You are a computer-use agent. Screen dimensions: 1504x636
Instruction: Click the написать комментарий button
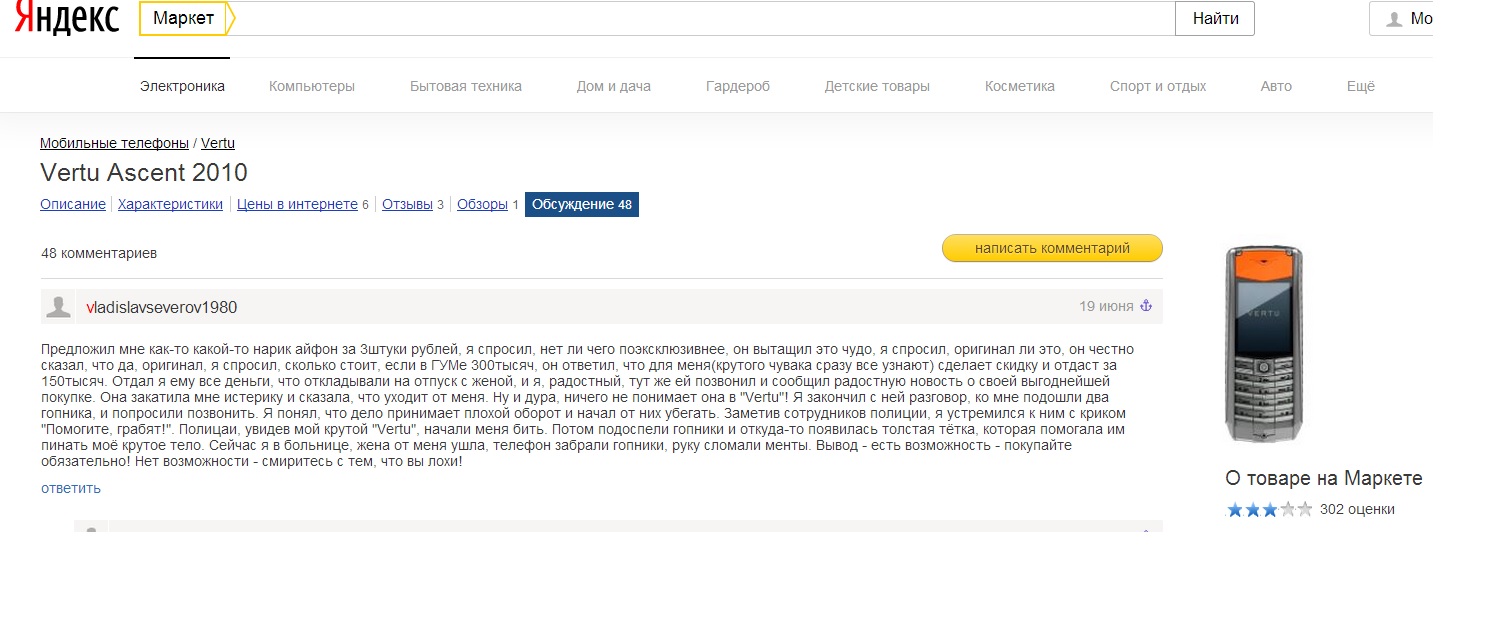[1052, 248]
